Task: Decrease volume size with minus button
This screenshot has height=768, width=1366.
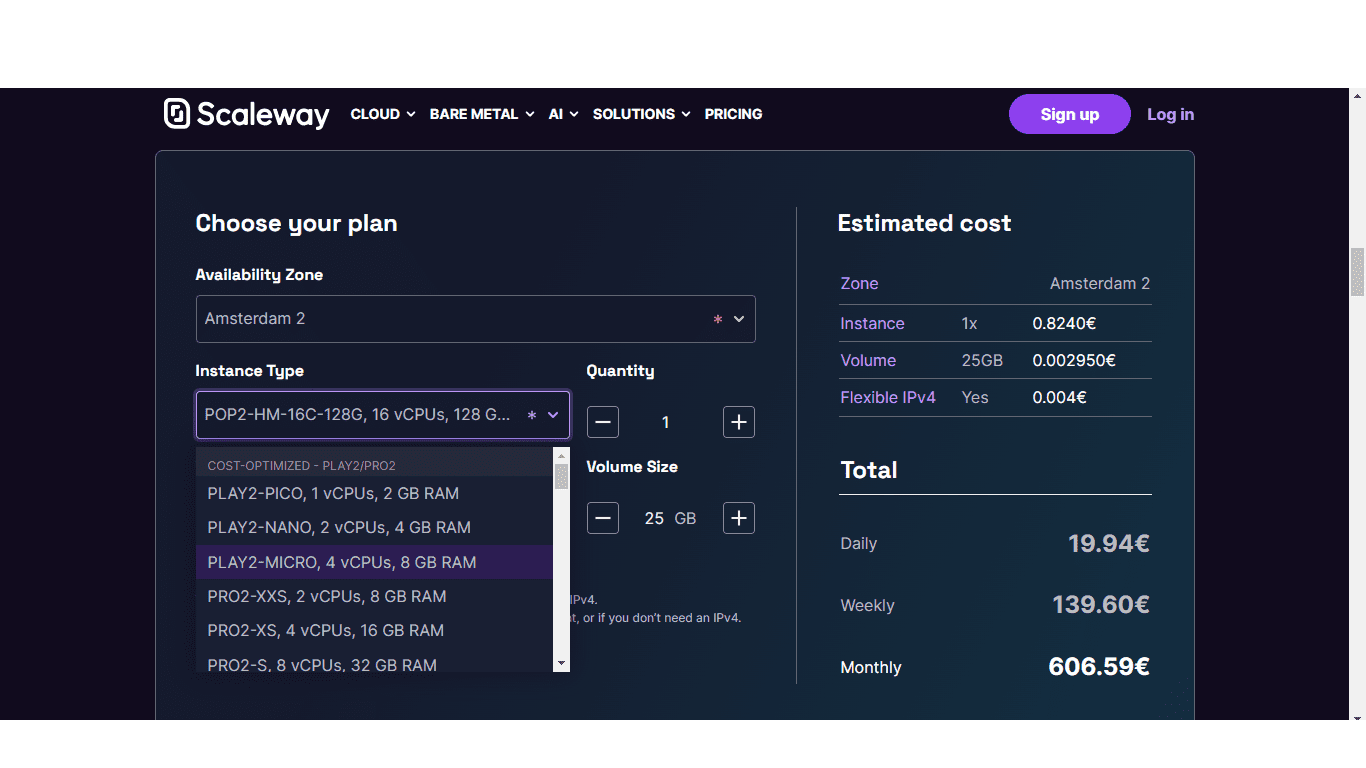Action: pyautogui.click(x=603, y=518)
